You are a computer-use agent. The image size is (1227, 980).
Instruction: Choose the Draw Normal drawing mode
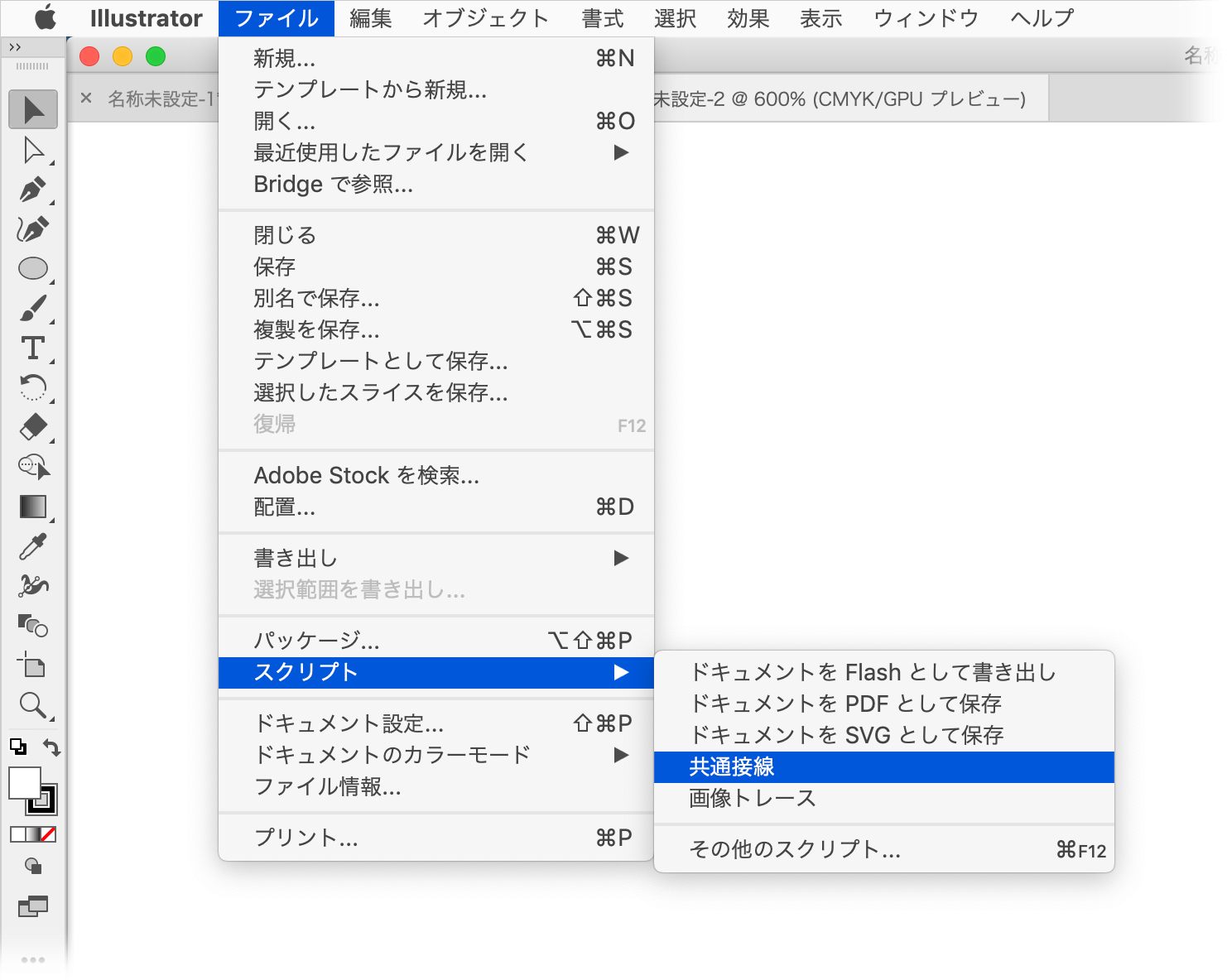click(x=33, y=866)
